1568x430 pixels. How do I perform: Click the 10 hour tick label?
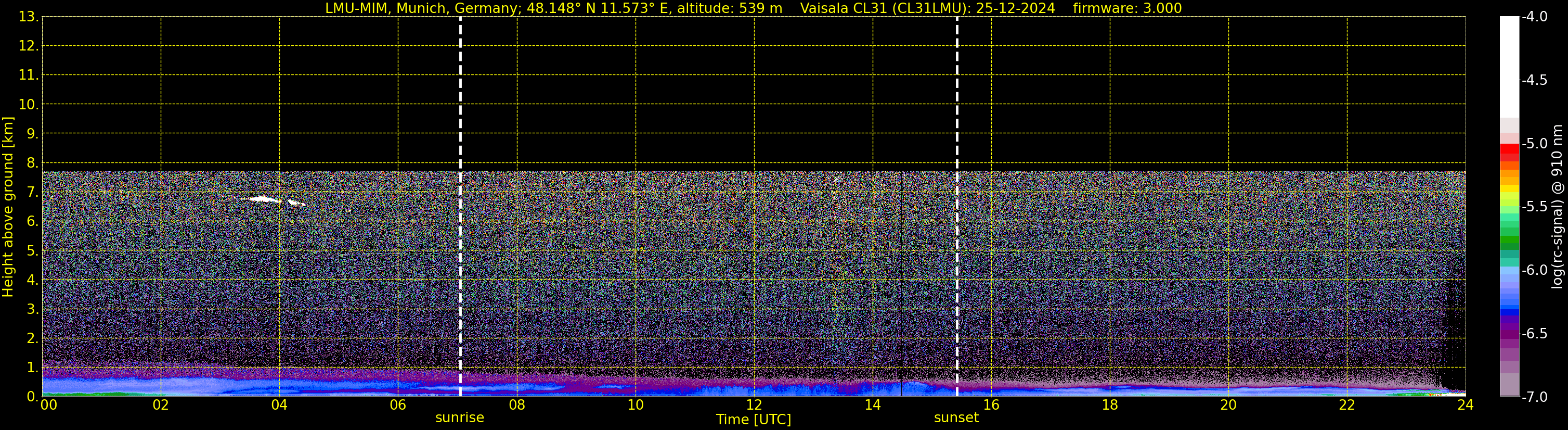coord(636,405)
